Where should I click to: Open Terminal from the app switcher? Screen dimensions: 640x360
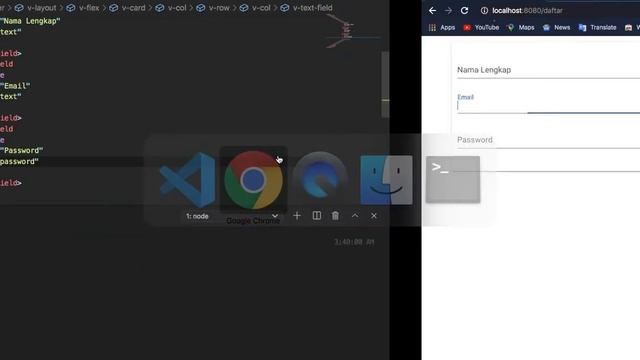click(453, 179)
